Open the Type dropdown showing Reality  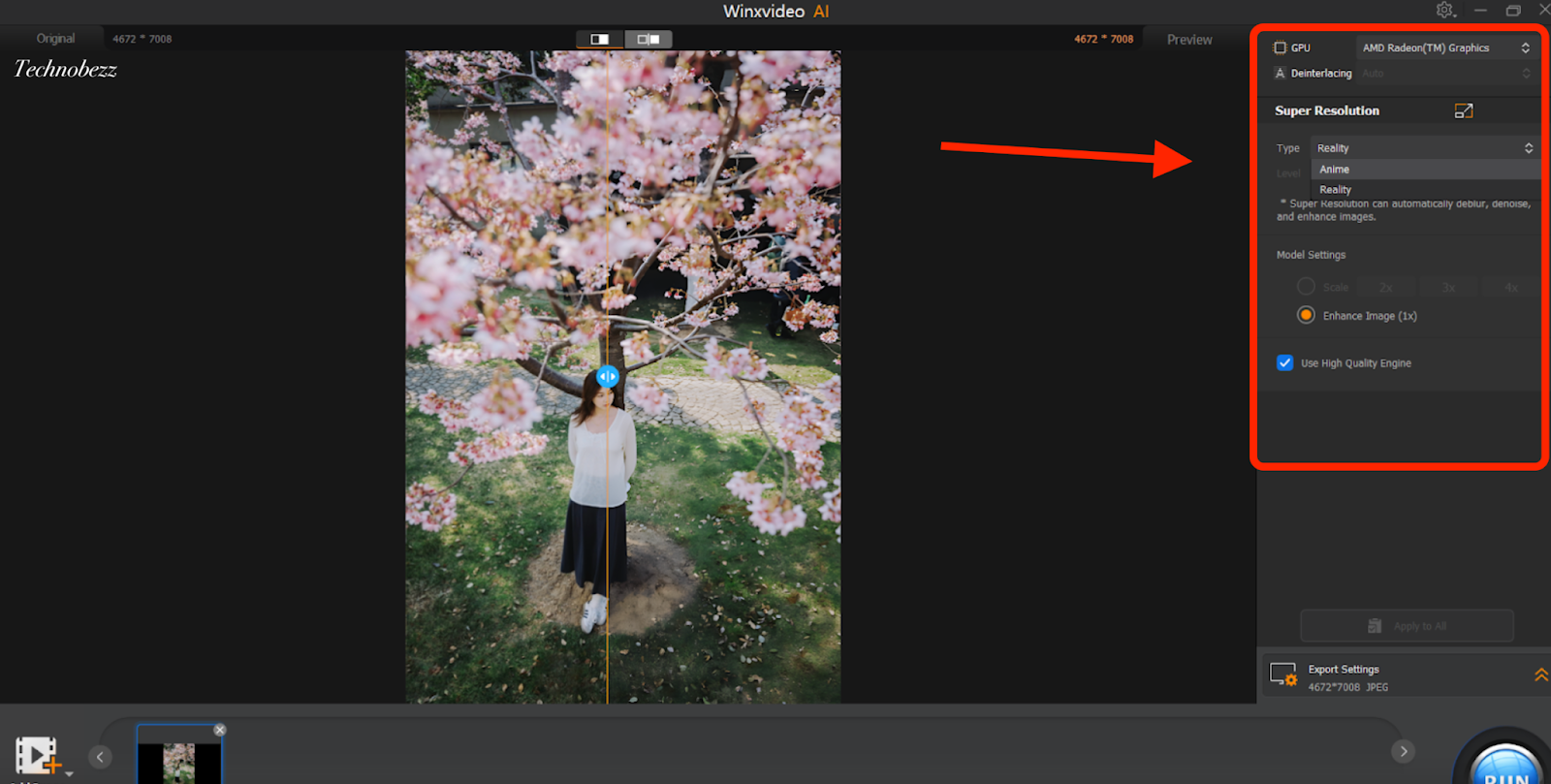(1425, 148)
